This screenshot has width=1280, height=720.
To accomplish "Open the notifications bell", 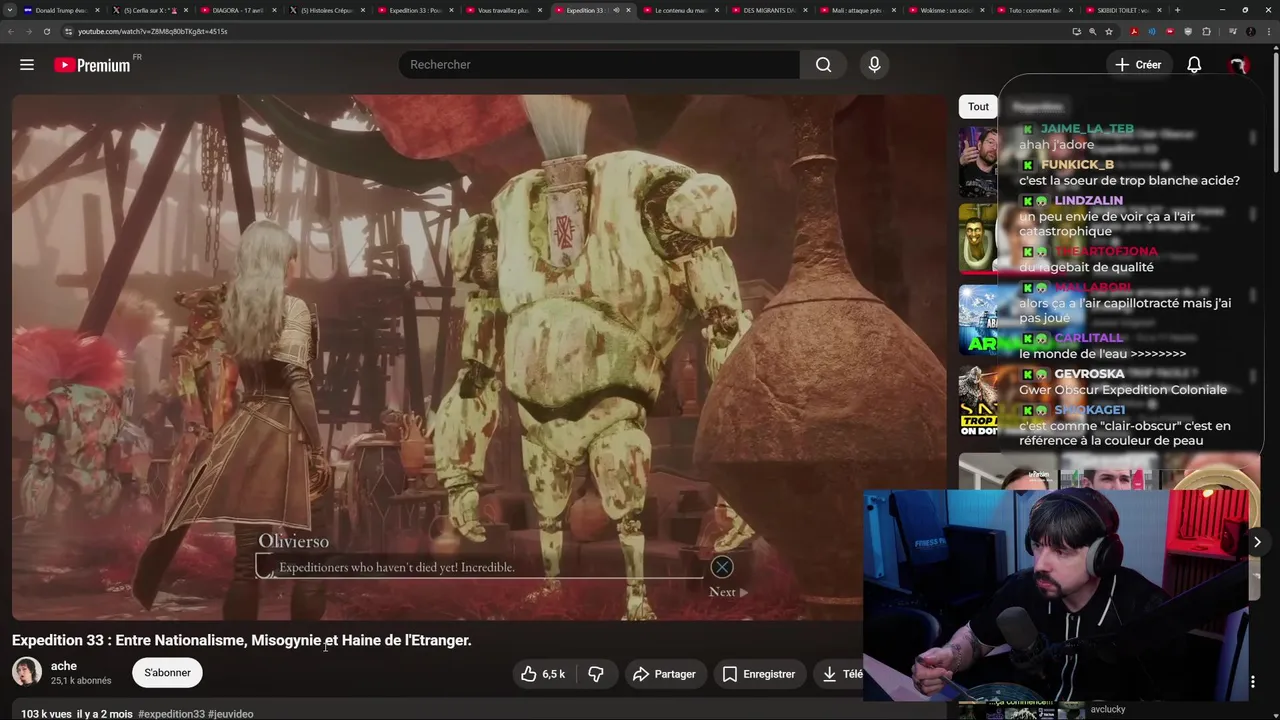I will pyautogui.click(x=1194, y=65).
